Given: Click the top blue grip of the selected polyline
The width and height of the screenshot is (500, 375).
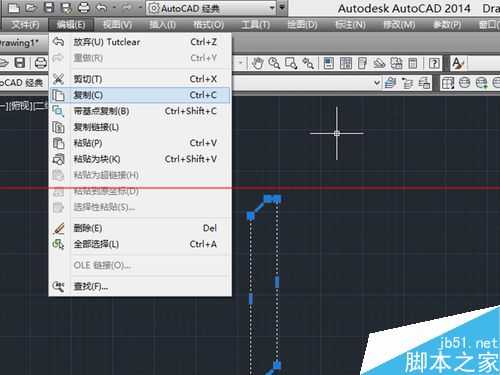Looking at the screenshot, I should click(x=272, y=199).
